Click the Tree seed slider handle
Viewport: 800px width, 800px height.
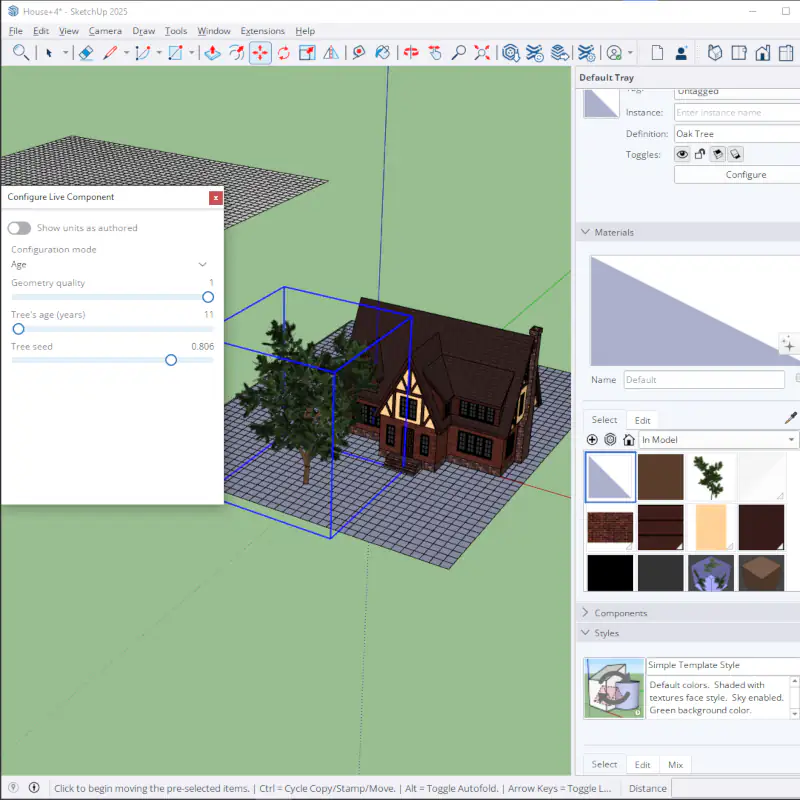pyautogui.click(x=171, y=360)
